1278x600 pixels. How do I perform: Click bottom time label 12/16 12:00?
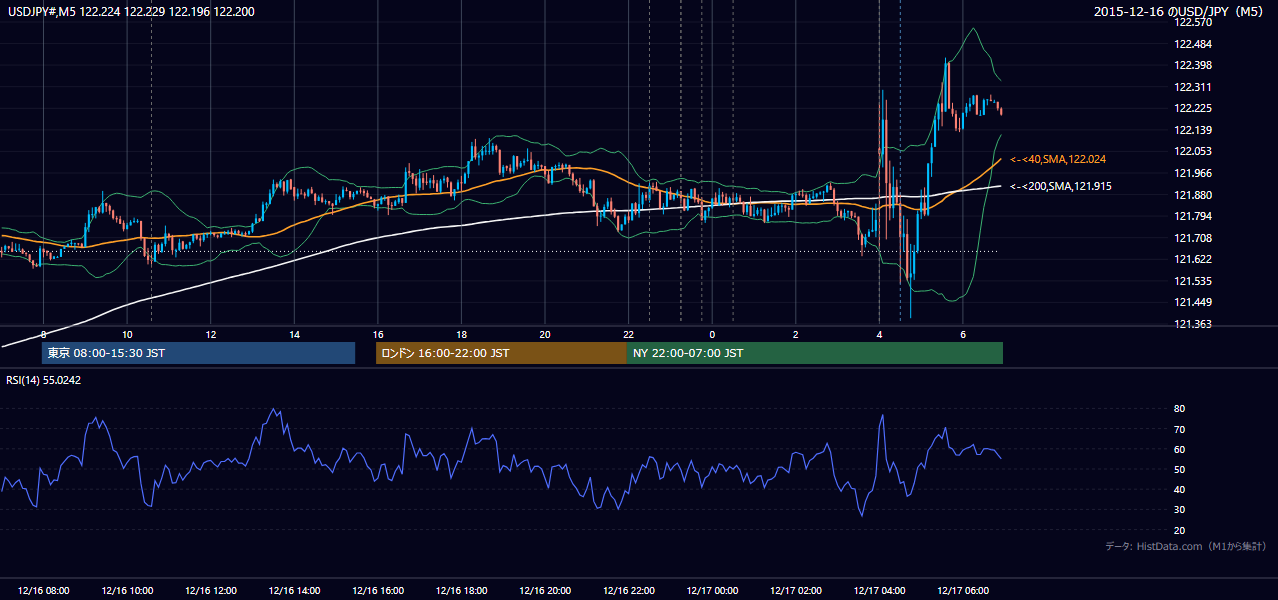point(209,591)
